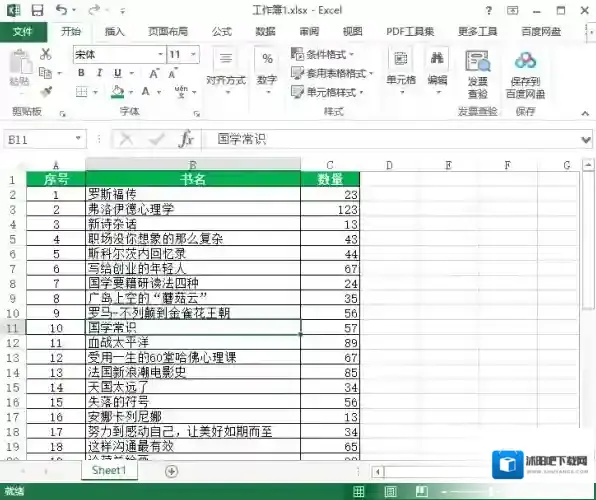Screen dimensions: 596x500
Task: Open the Name Box dropdown arrow
Action: (x=78, y=139)
